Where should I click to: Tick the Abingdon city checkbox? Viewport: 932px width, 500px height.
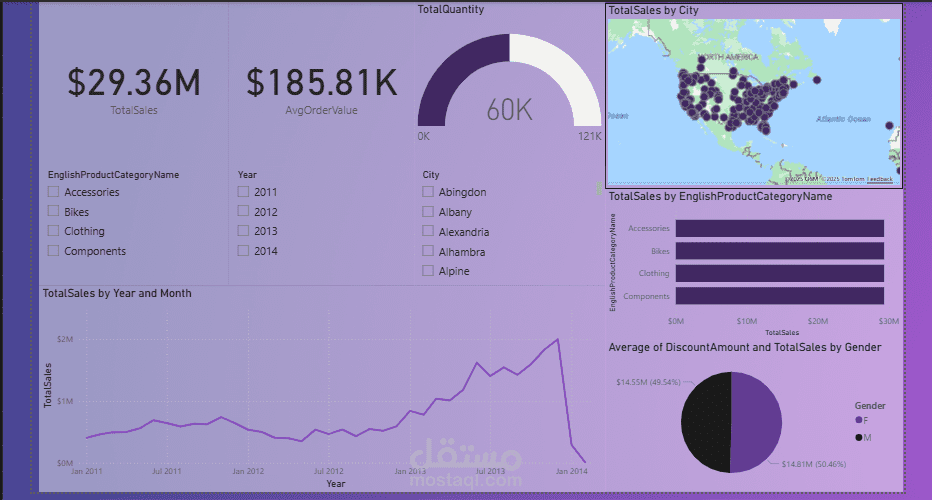tap(428, 191)
